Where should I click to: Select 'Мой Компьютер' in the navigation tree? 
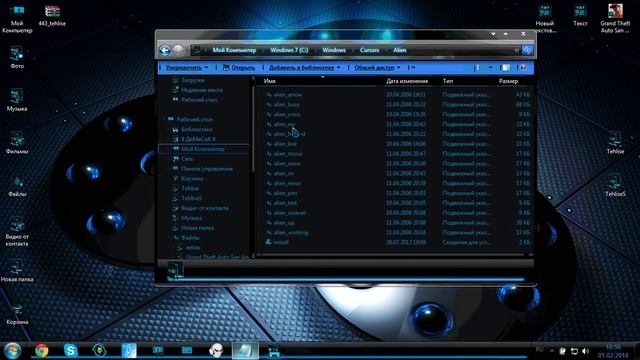click(202, 149)
